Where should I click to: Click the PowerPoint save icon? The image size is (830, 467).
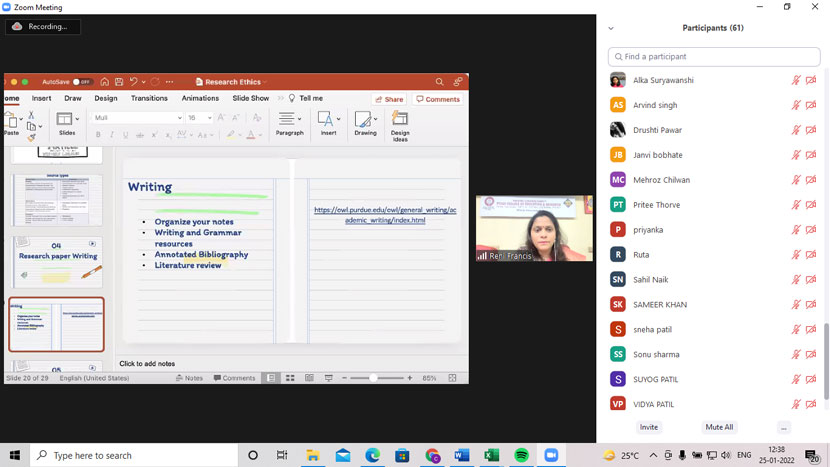click(x=119, y=82)
